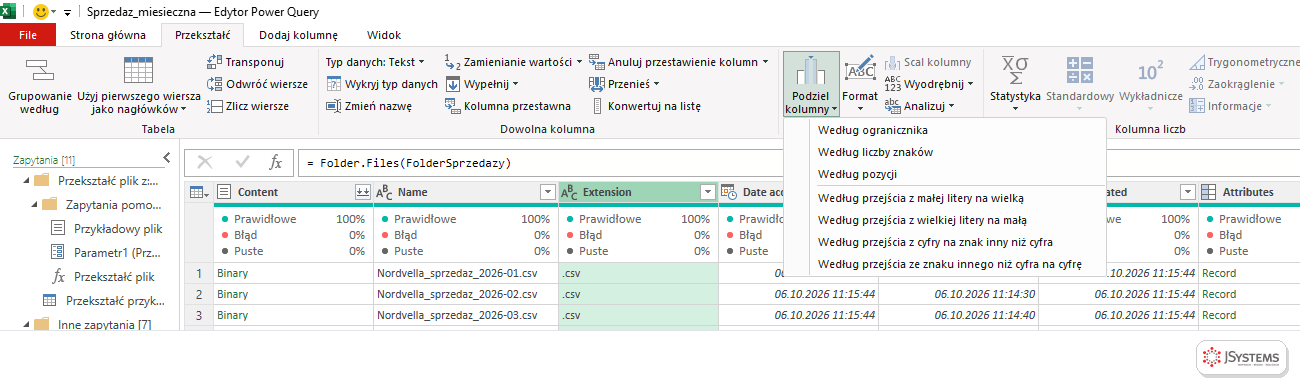1300x384 pixels.
Task: Choose Według ogranicznika
Action: (946, 130)
